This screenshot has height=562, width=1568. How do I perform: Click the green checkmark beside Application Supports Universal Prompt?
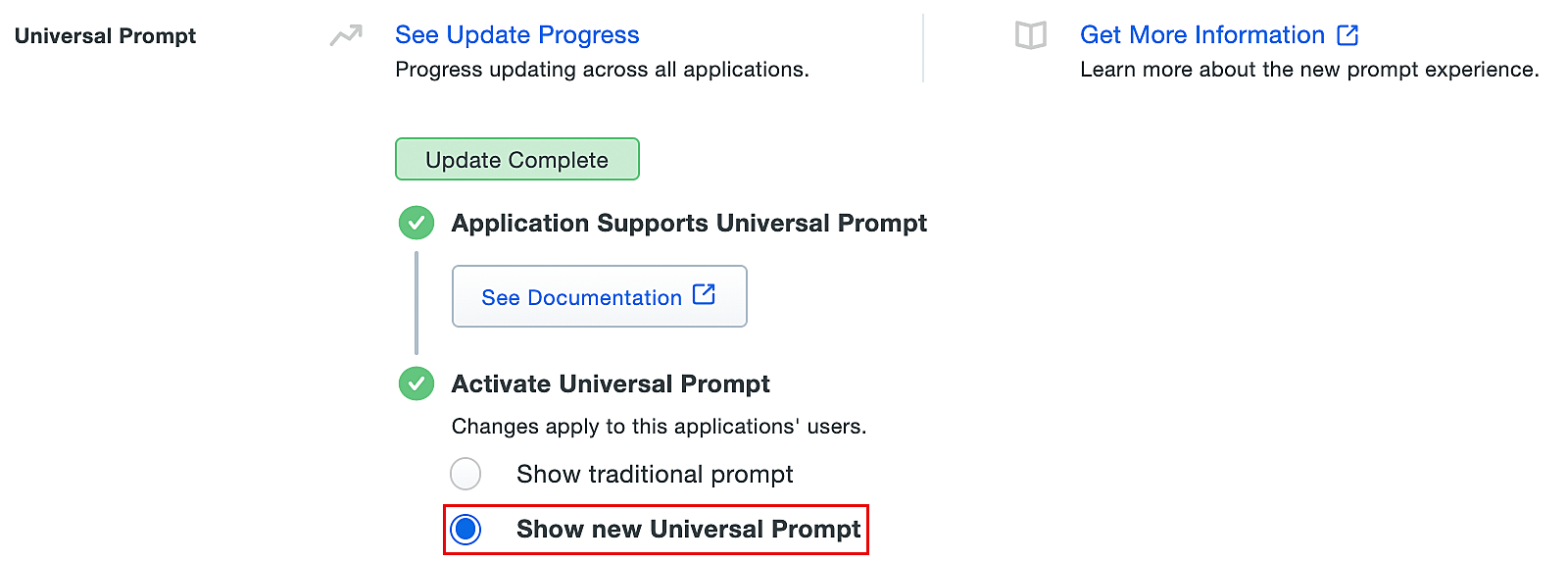(416, 224)
